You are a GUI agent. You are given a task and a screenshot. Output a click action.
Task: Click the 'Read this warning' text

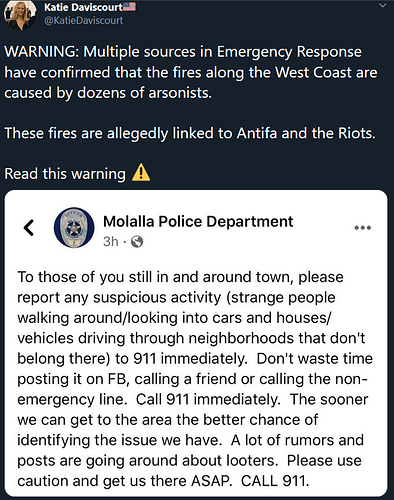(x=65, y=174)
